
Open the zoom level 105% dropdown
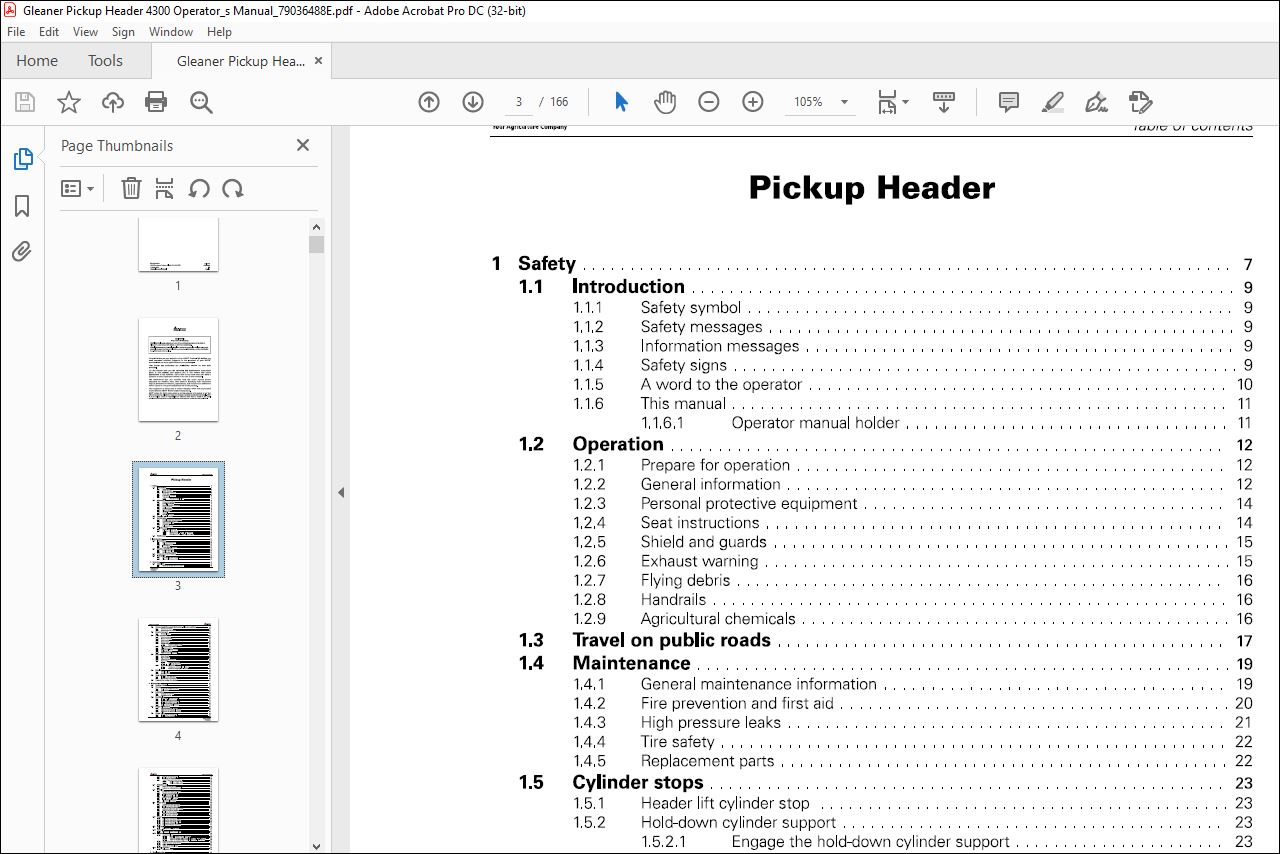[x=845, y=102]
